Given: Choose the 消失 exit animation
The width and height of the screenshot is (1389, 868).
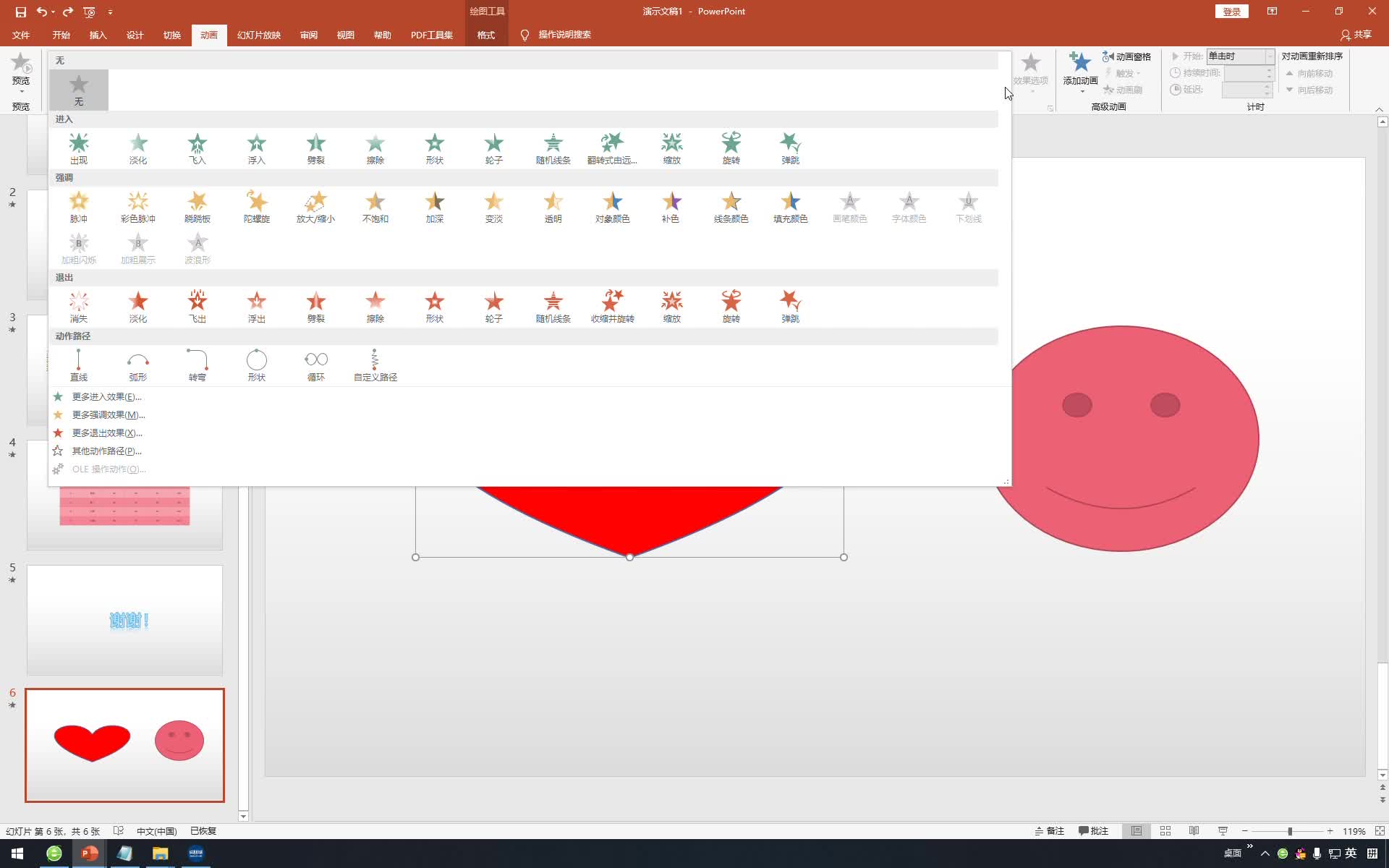Looking at the screenshot, I should coord(79,307).
